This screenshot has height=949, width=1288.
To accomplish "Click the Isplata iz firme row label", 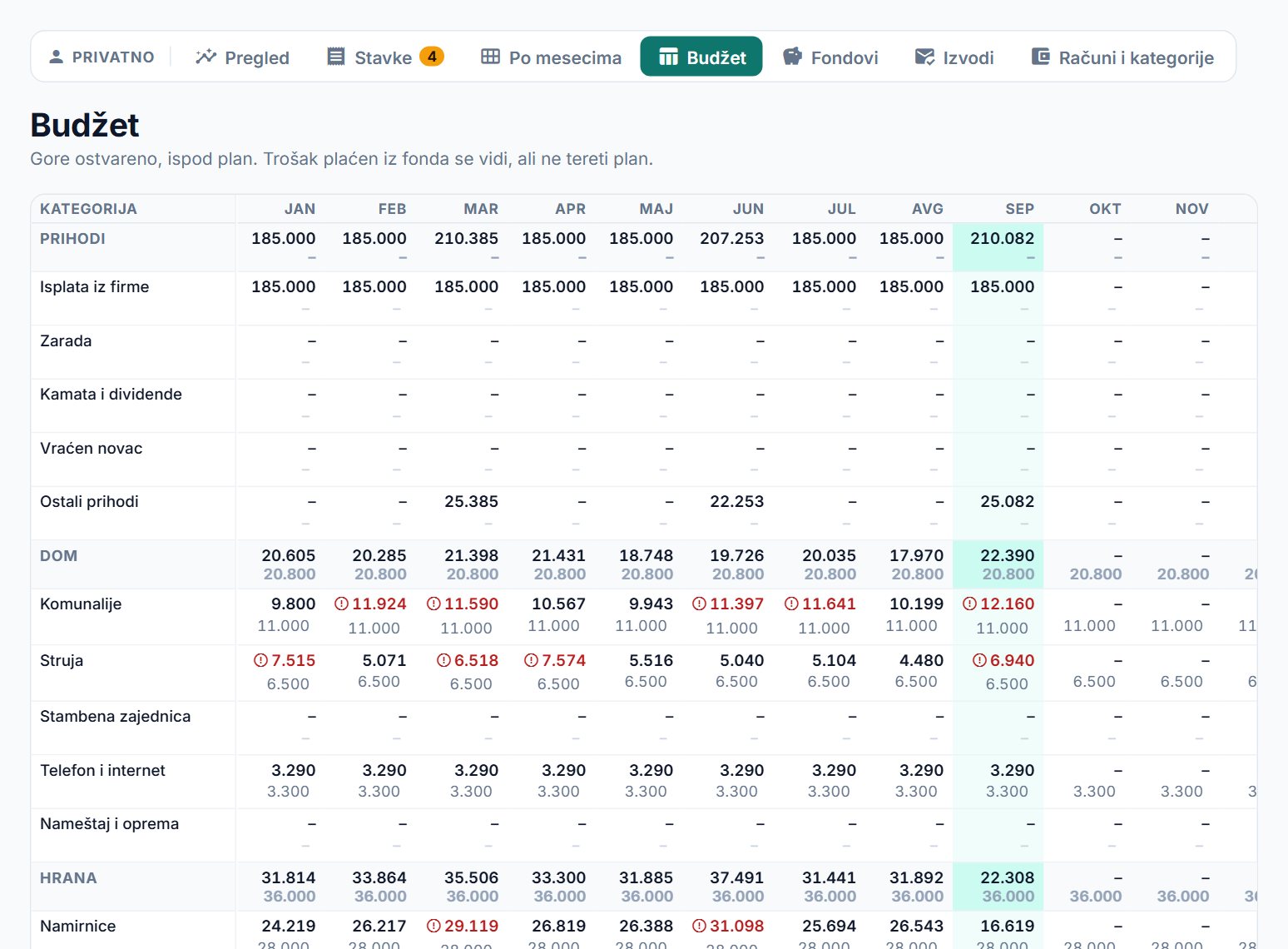I will click(x=95, y=287).
